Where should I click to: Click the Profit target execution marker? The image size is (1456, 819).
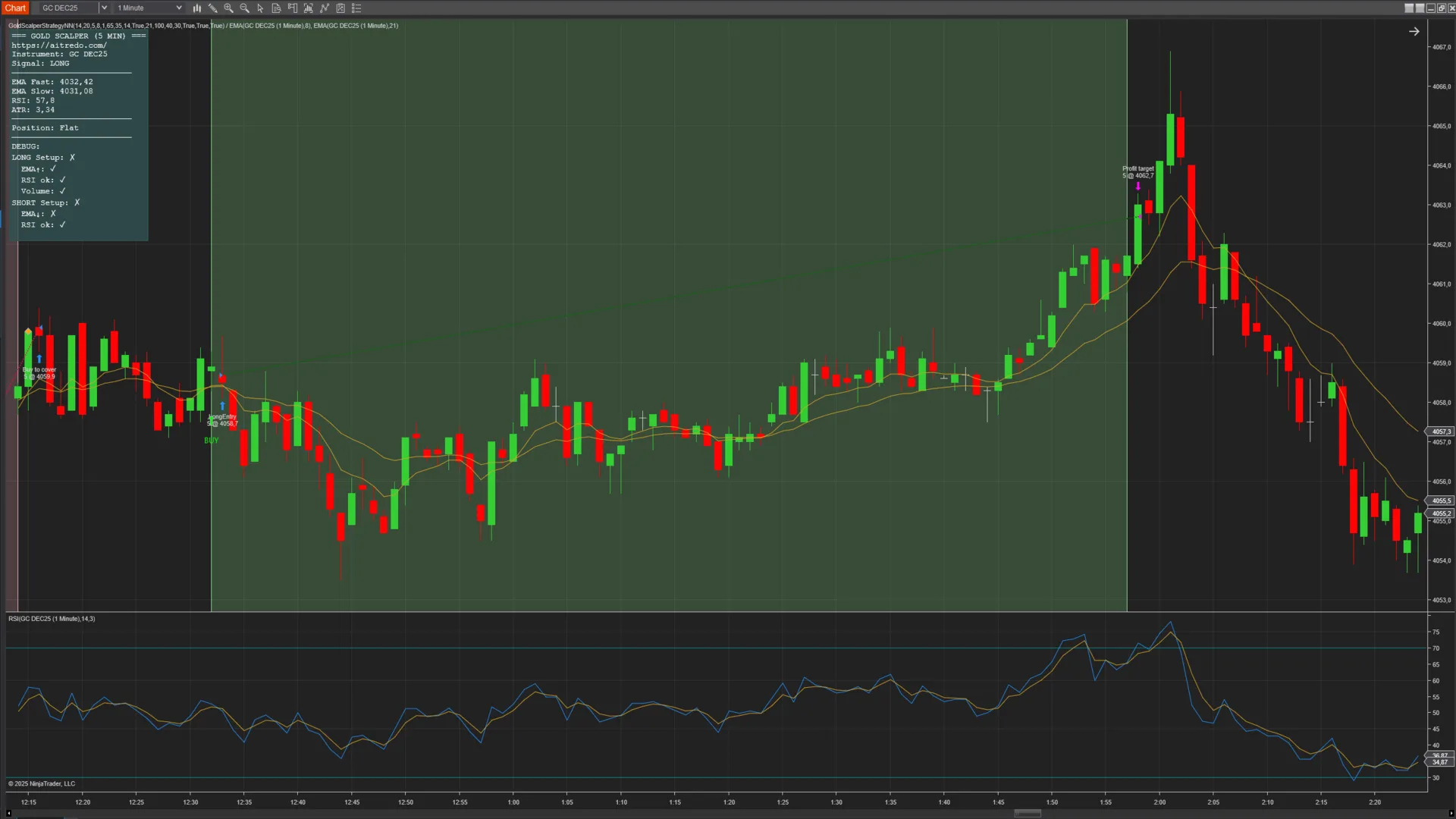pos(1137,186)
